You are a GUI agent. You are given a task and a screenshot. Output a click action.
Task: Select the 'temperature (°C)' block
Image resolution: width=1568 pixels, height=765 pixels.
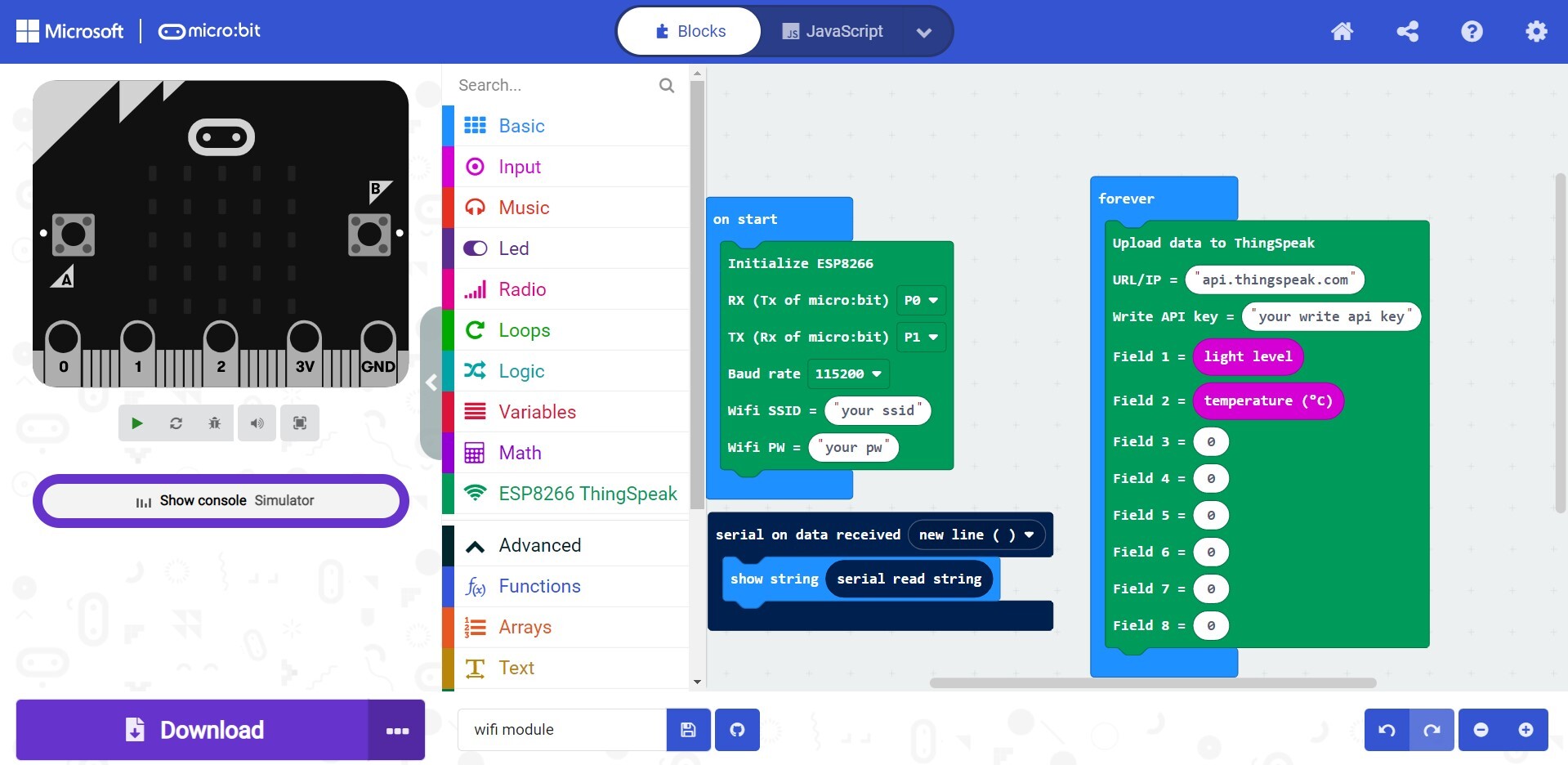click(1268, 400)
